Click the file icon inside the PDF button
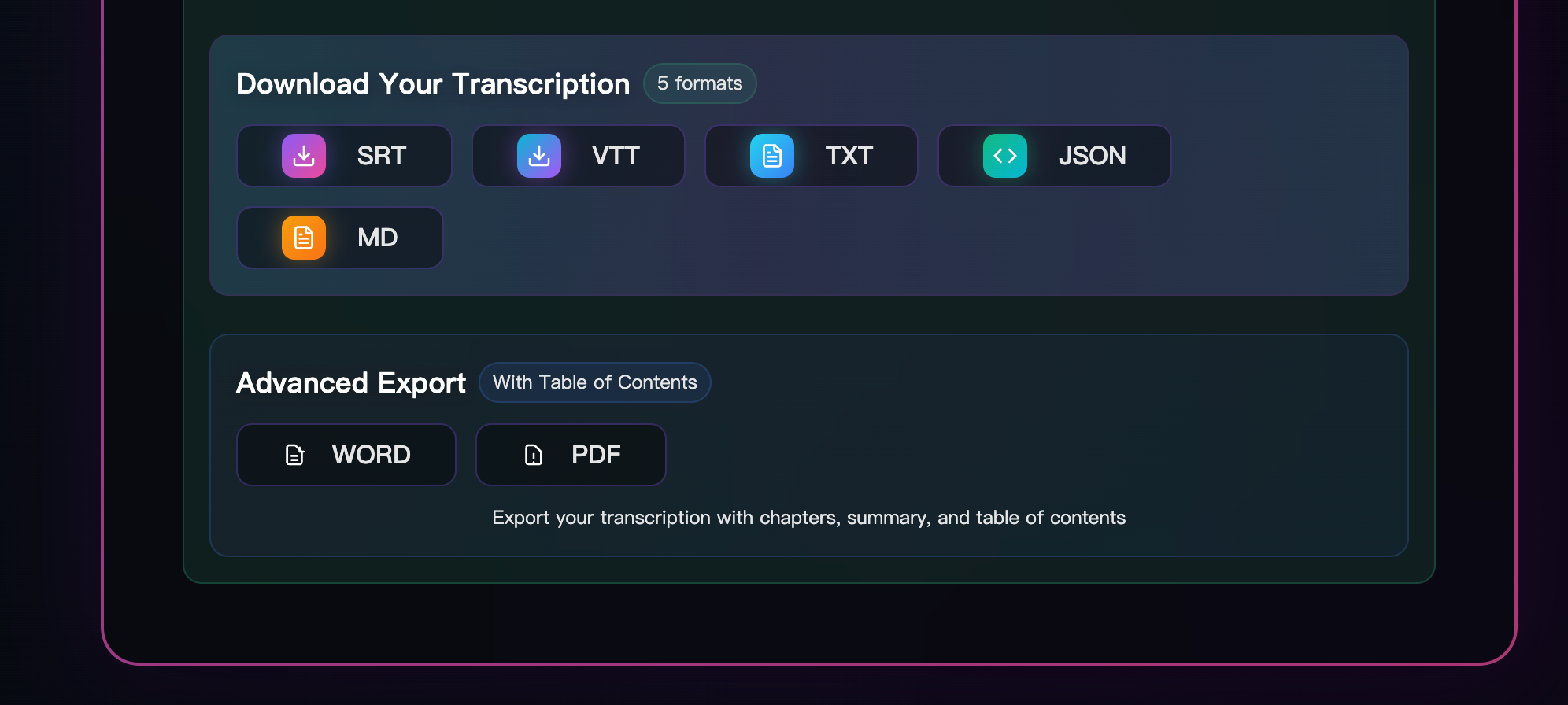This screenshot has width=1568, height=705. click(532, 455)
